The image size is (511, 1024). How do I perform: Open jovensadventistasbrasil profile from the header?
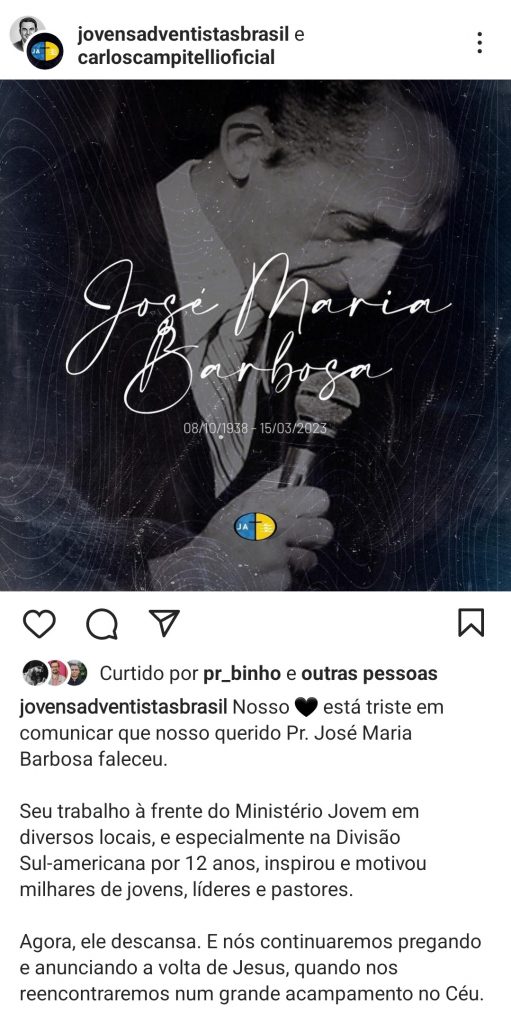pyautogui.click(x=184, y=34)
